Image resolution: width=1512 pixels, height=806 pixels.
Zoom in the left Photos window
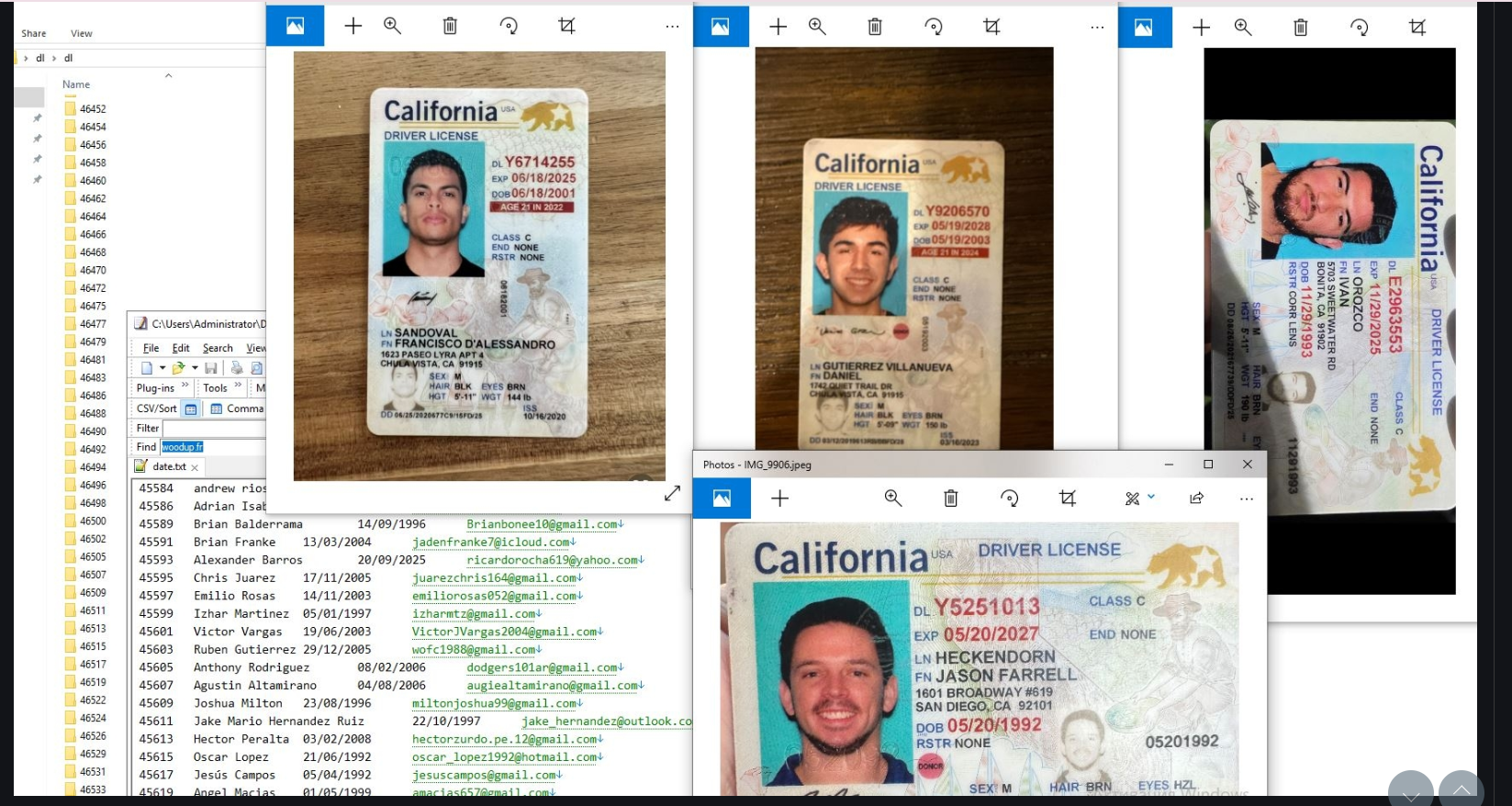[x=393, y=26]
